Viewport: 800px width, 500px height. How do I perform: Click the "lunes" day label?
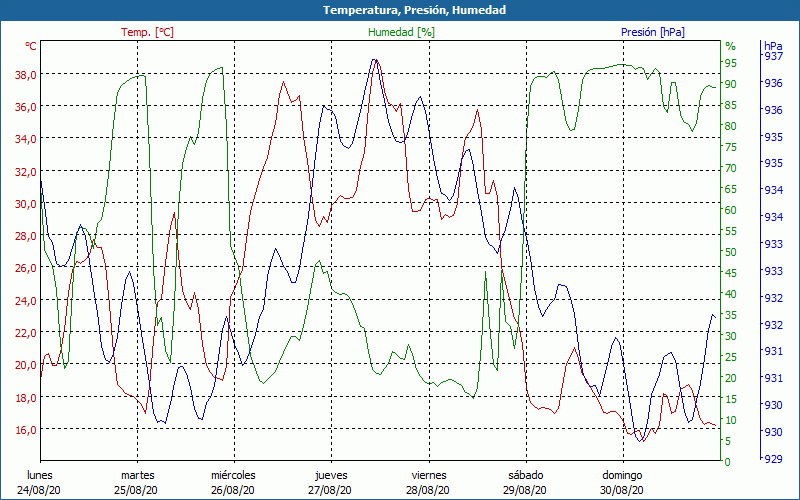coord(40,476)
